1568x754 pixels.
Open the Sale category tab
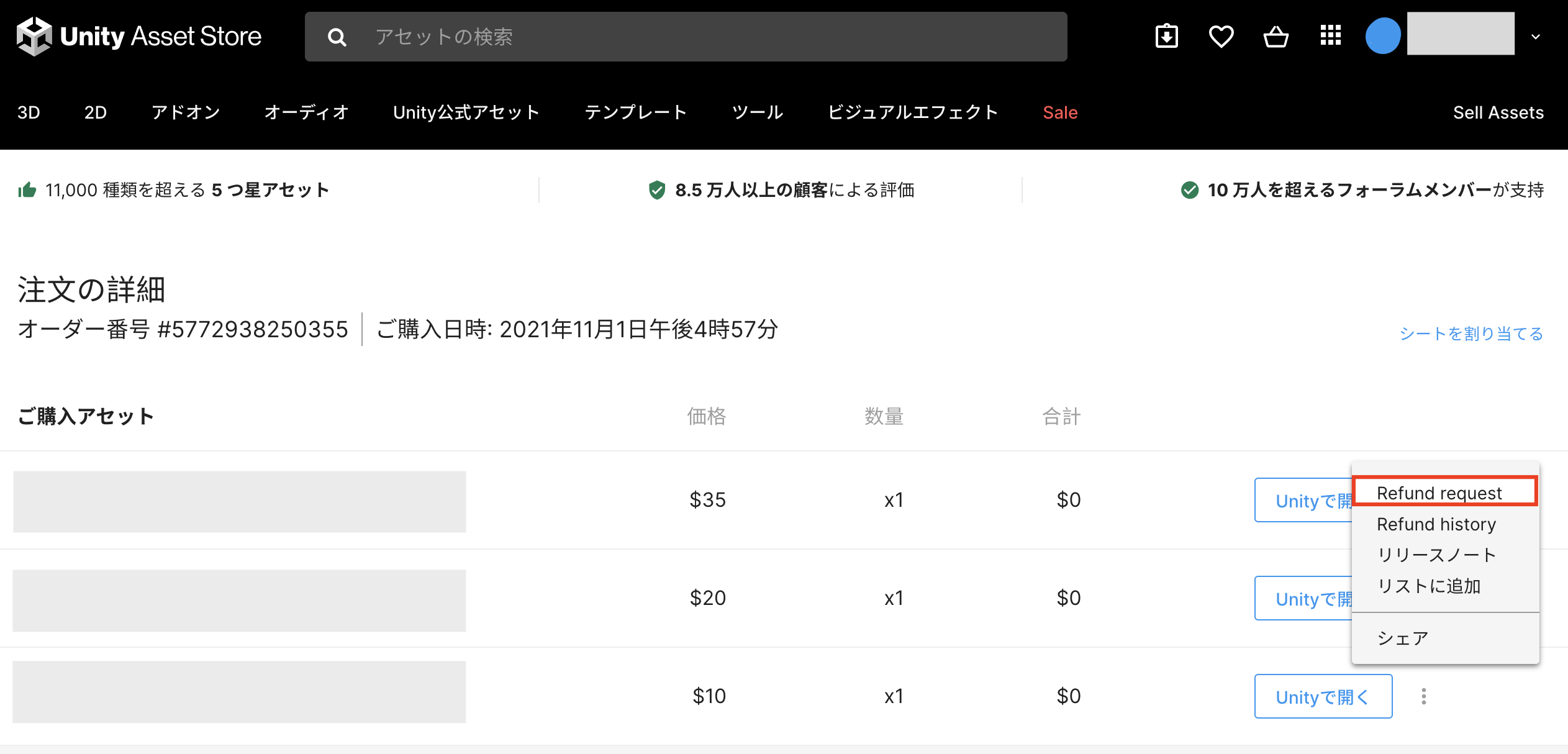coord(1060,112)
